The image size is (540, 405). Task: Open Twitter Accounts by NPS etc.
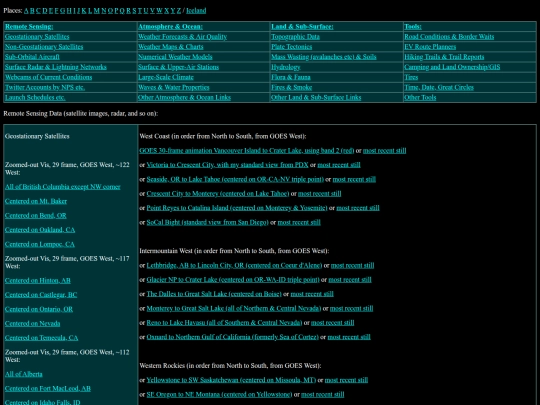(x=45, y=87)
